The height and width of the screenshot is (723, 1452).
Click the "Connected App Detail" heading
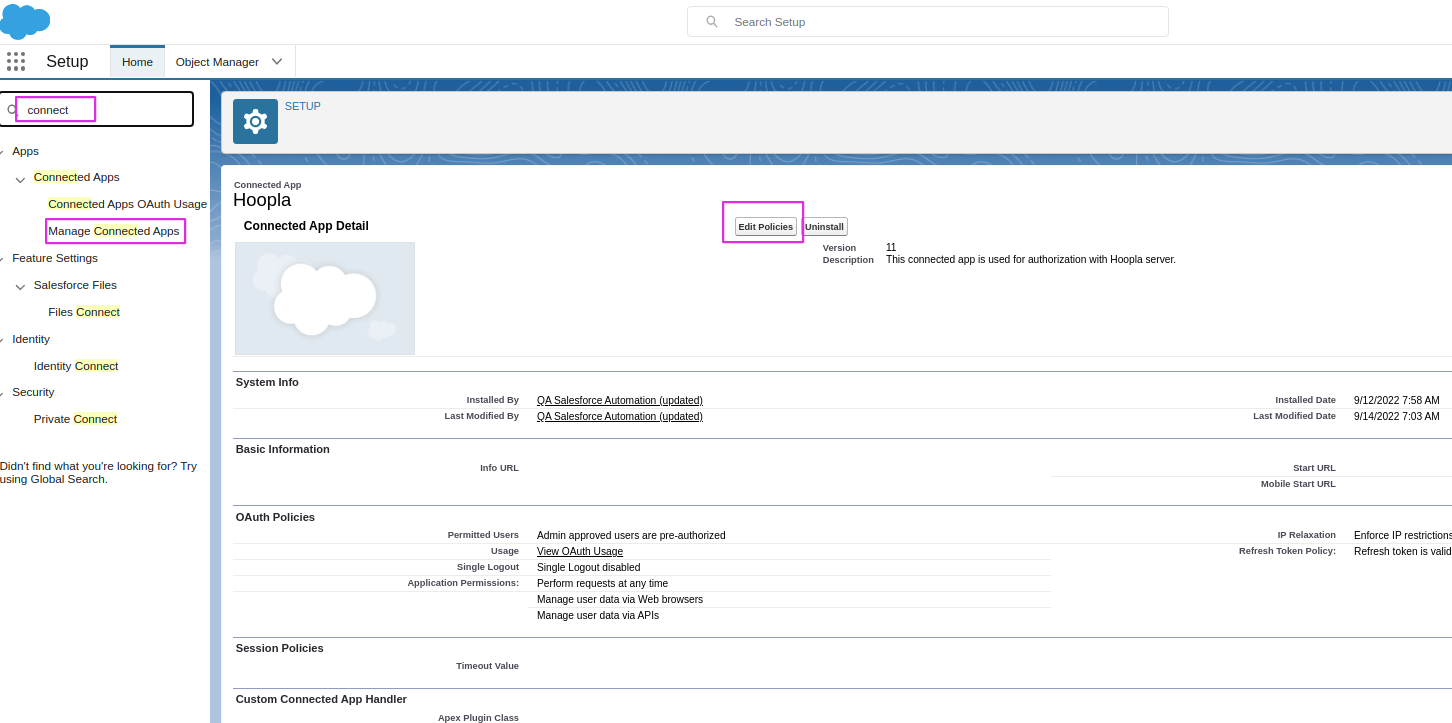coord(306,226)
